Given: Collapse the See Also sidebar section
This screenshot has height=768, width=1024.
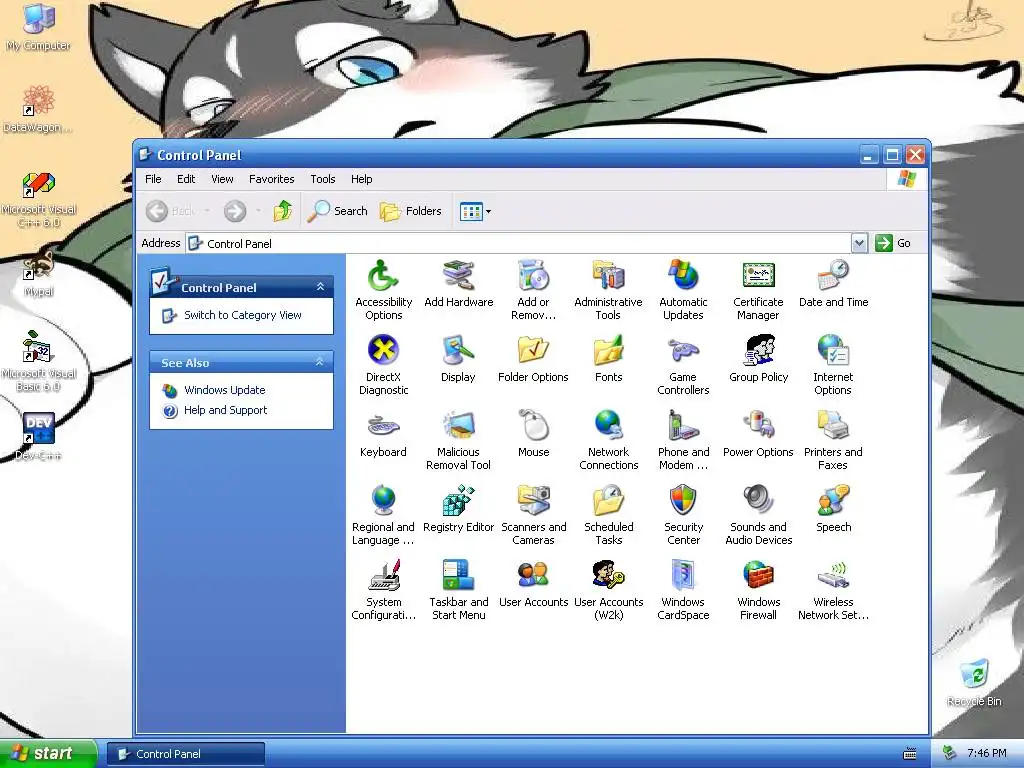Looking at the screenshot, I should tap(320, 362).
